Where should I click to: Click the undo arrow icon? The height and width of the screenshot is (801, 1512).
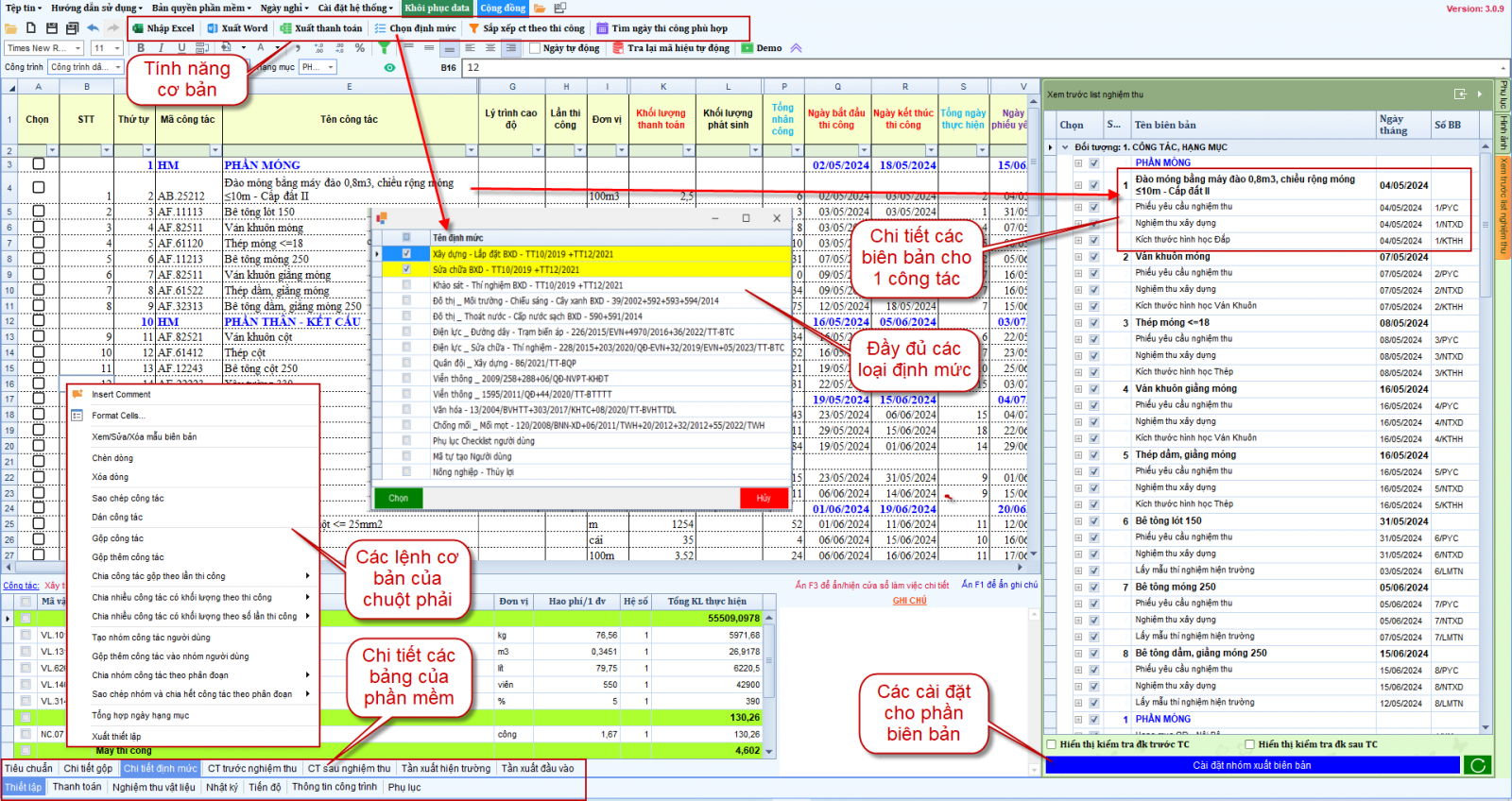point(94,28)
